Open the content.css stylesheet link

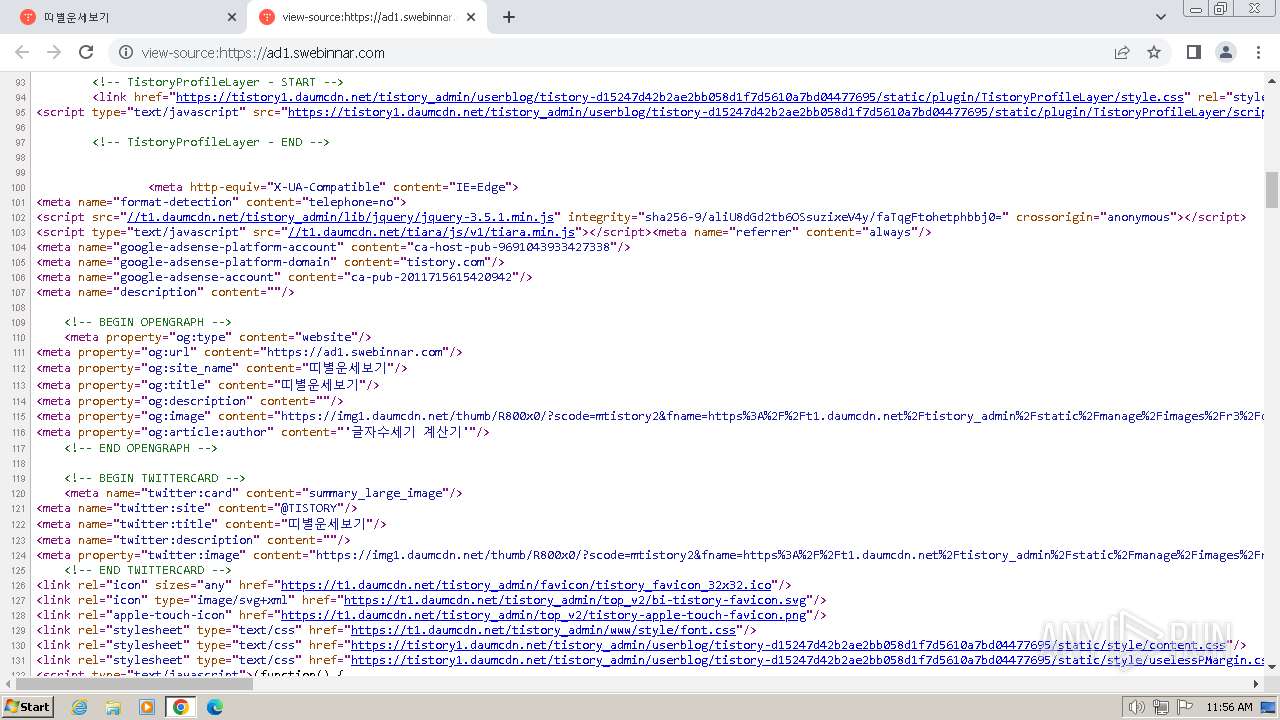[788, 645]
